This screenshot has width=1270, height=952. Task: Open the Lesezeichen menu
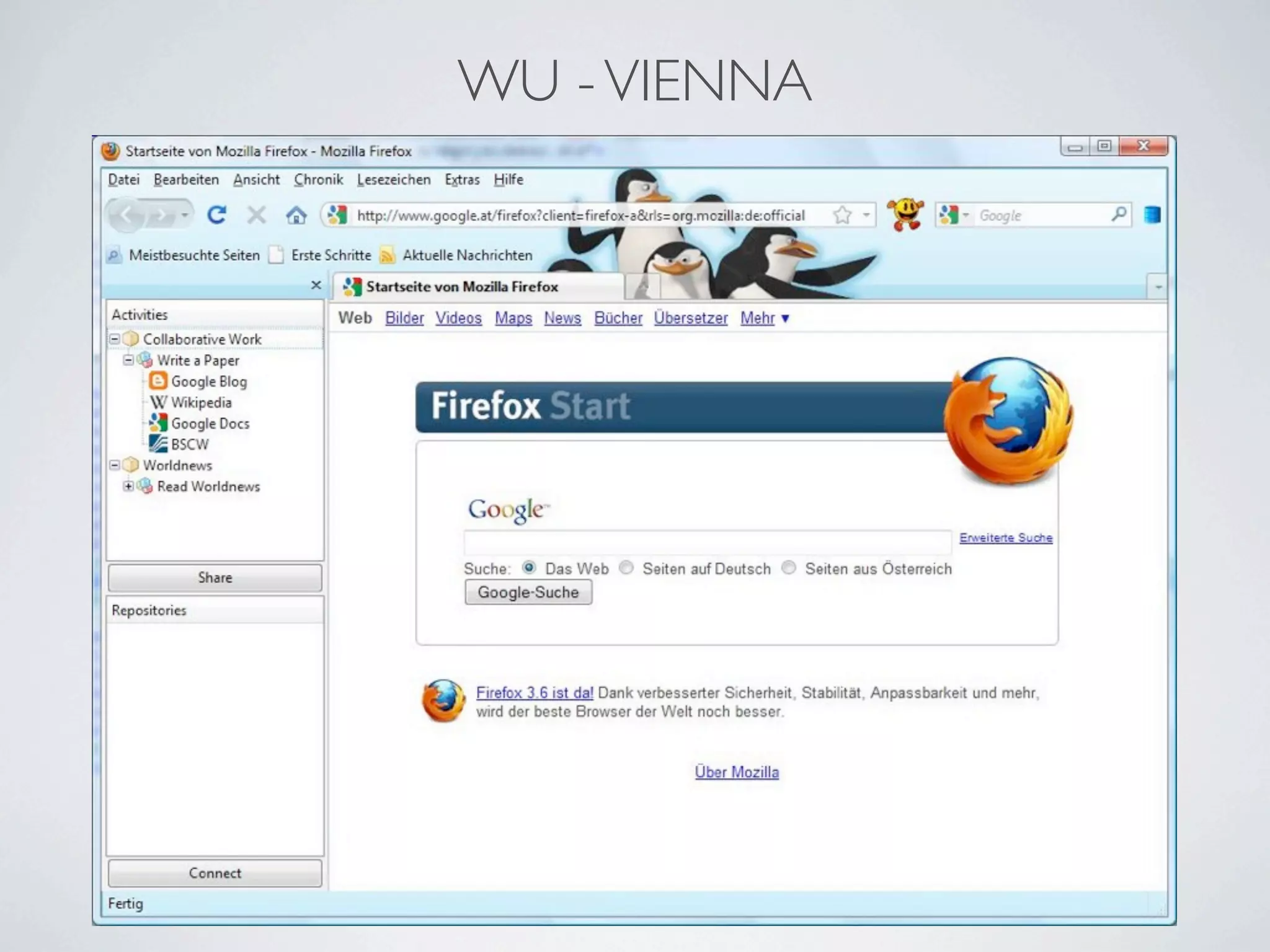394,180
